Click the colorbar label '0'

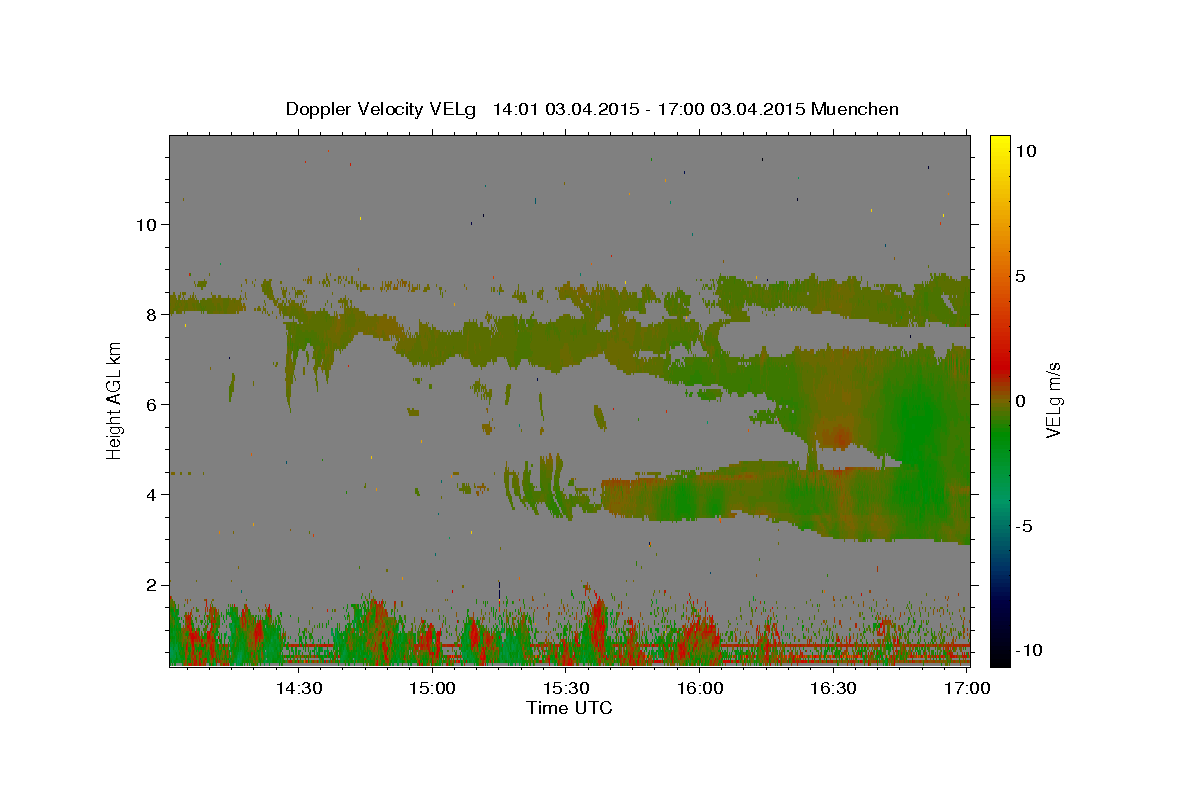[1019, 400]
